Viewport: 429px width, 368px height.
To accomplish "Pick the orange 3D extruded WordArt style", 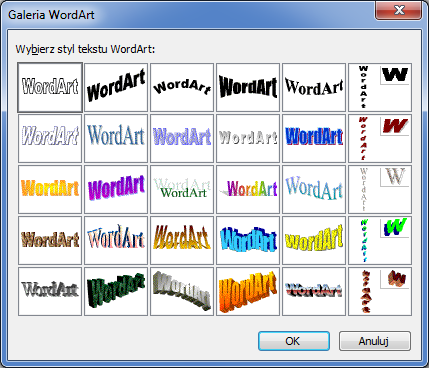I will coord(248,291).
